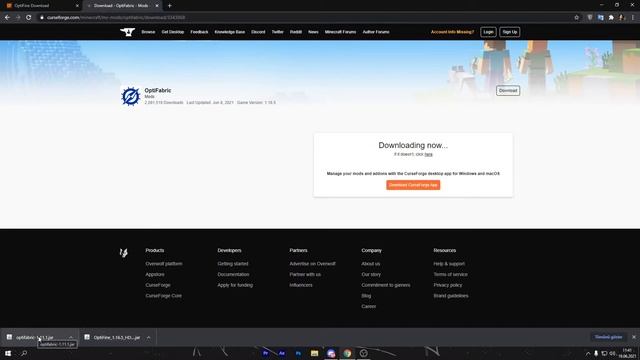Open a new browser tab

169,6
